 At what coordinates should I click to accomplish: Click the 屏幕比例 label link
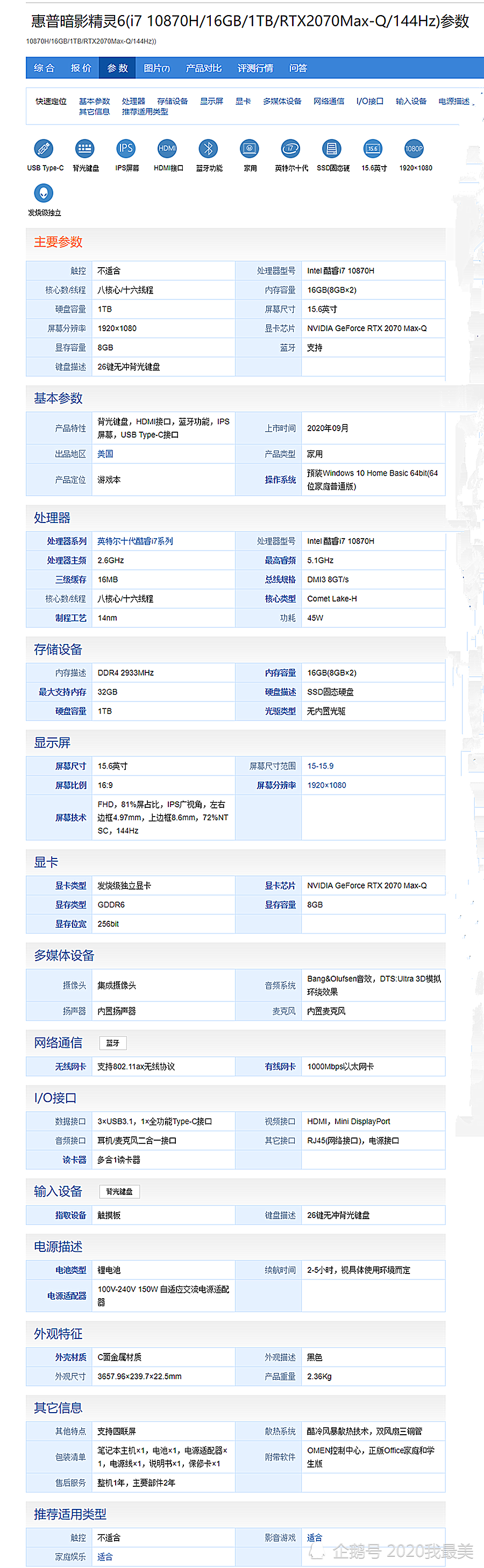[70, 785]
